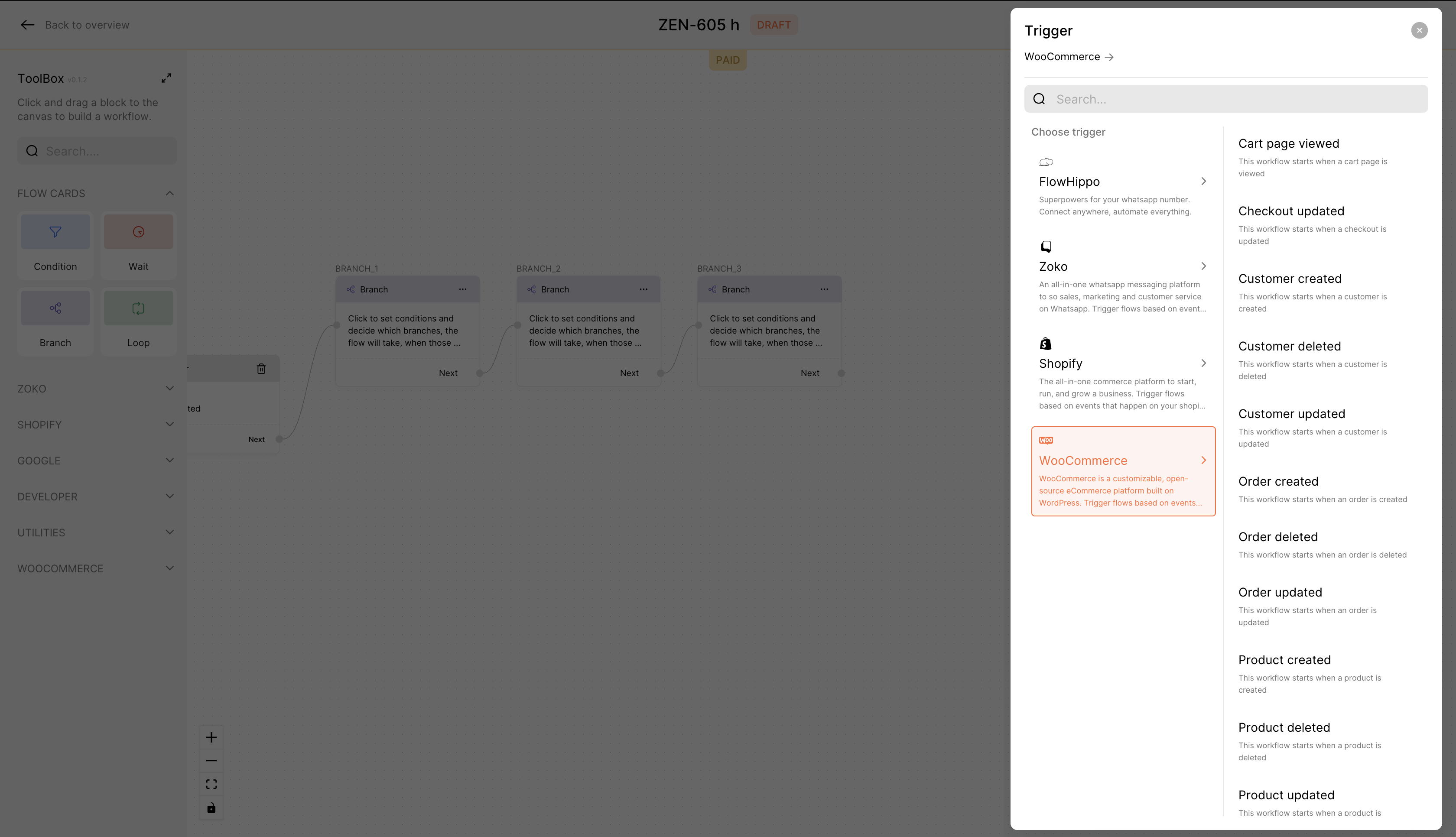1456x837 pixels.
Task: Expand the ToolBox panel with arrows icon
Action: [x=166, y=78]
